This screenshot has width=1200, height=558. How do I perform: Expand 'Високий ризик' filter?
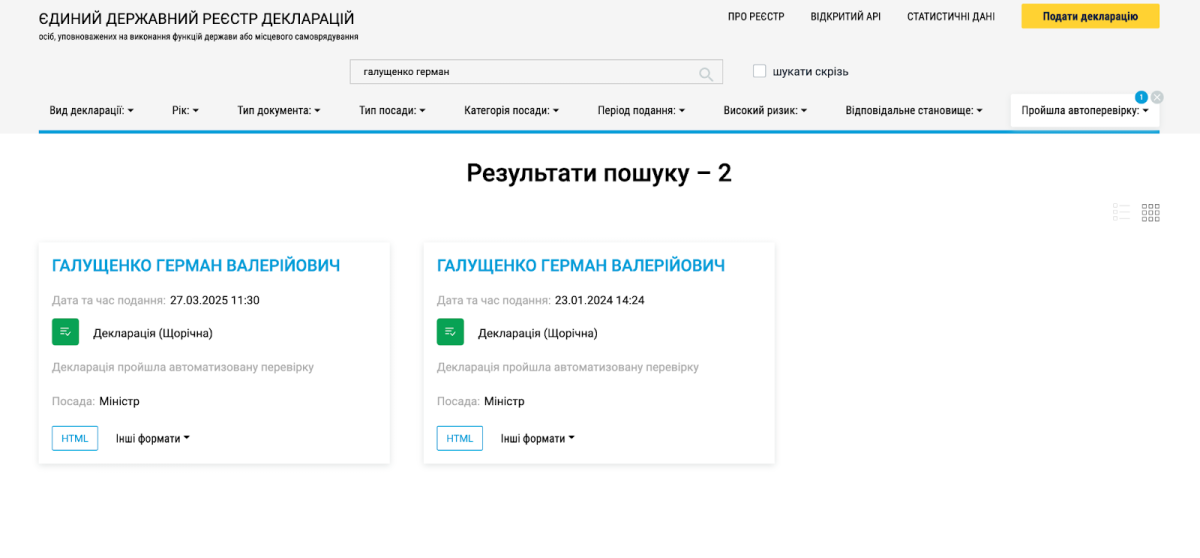click(765, 111)
